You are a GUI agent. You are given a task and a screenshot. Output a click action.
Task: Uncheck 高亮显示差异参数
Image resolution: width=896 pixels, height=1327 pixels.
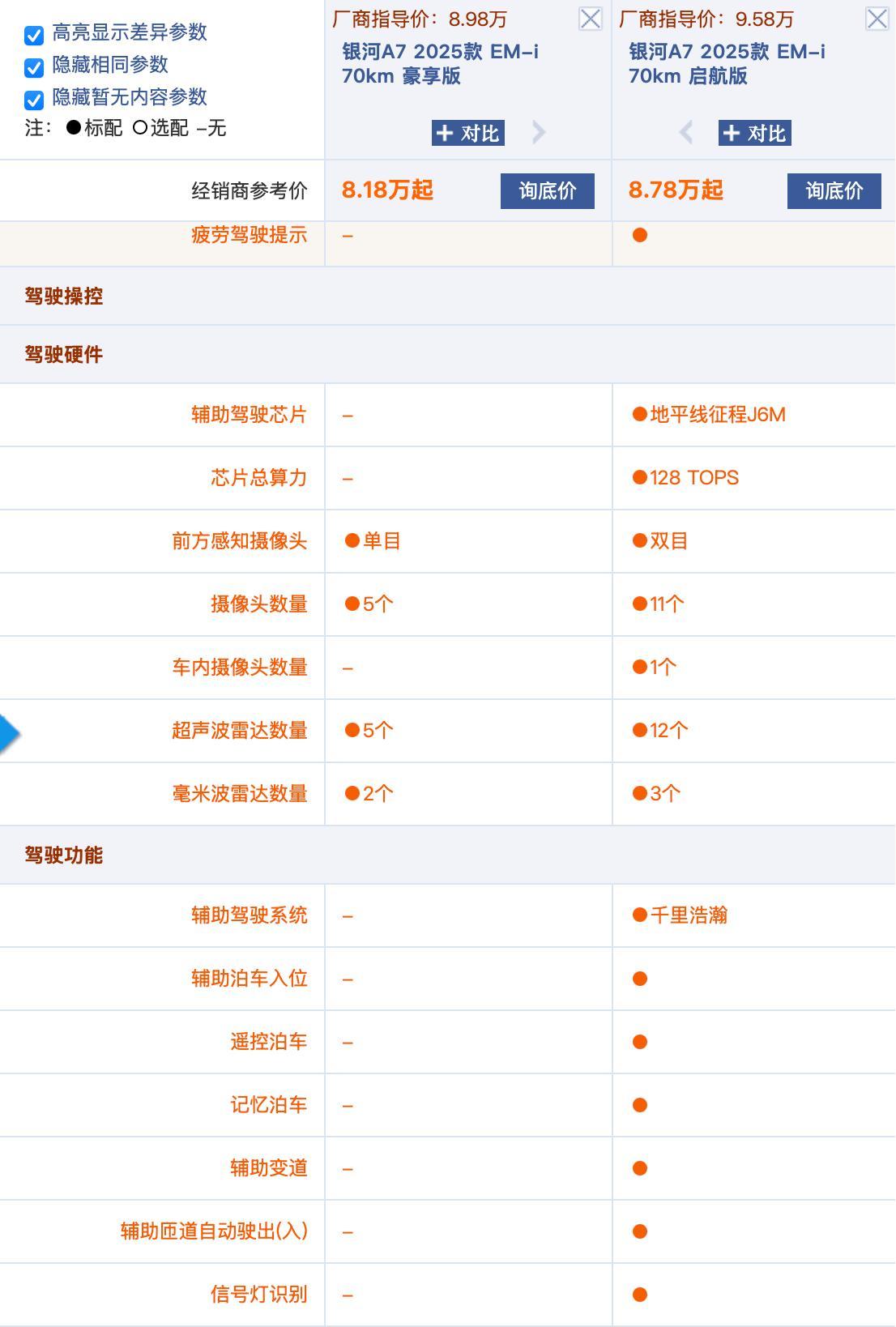coord(34,35)
